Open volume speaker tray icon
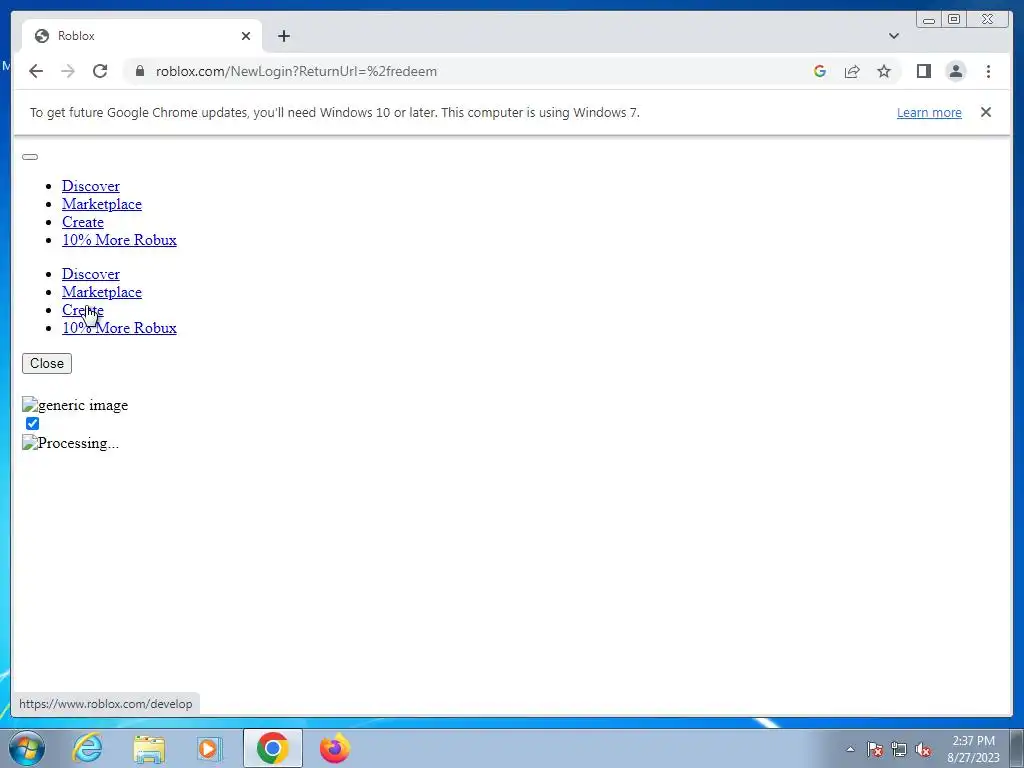This screenshot has width=1024, height=768. [923, 749]
